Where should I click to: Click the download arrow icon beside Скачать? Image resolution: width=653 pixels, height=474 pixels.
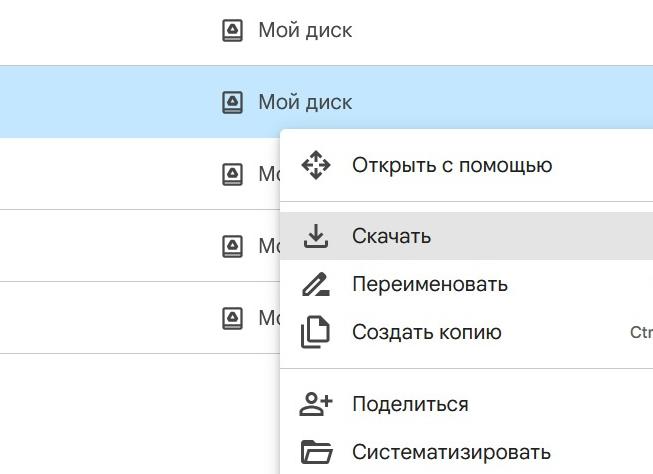coord(316,236)
